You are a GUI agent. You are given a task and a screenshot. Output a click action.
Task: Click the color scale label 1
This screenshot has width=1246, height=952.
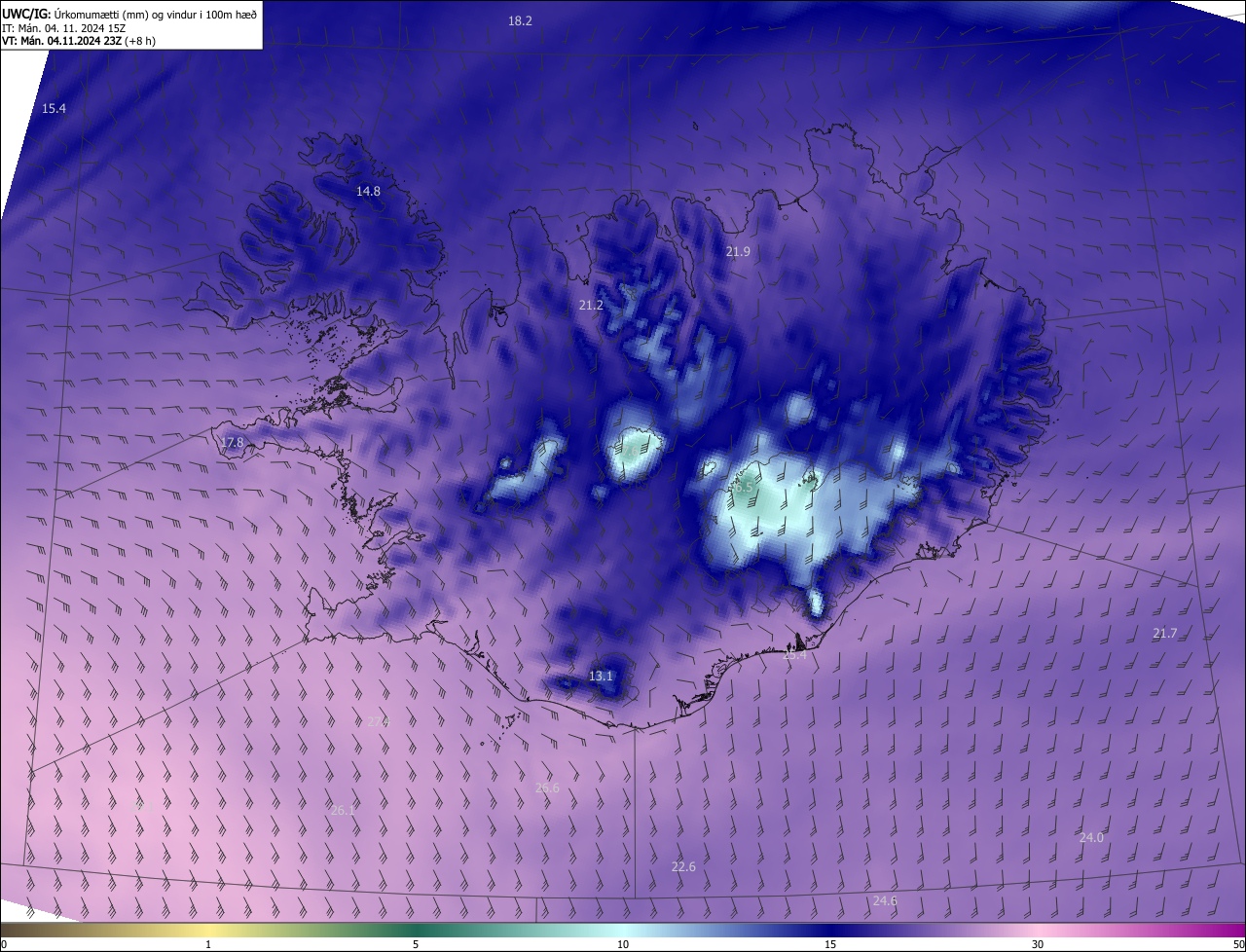208,944
